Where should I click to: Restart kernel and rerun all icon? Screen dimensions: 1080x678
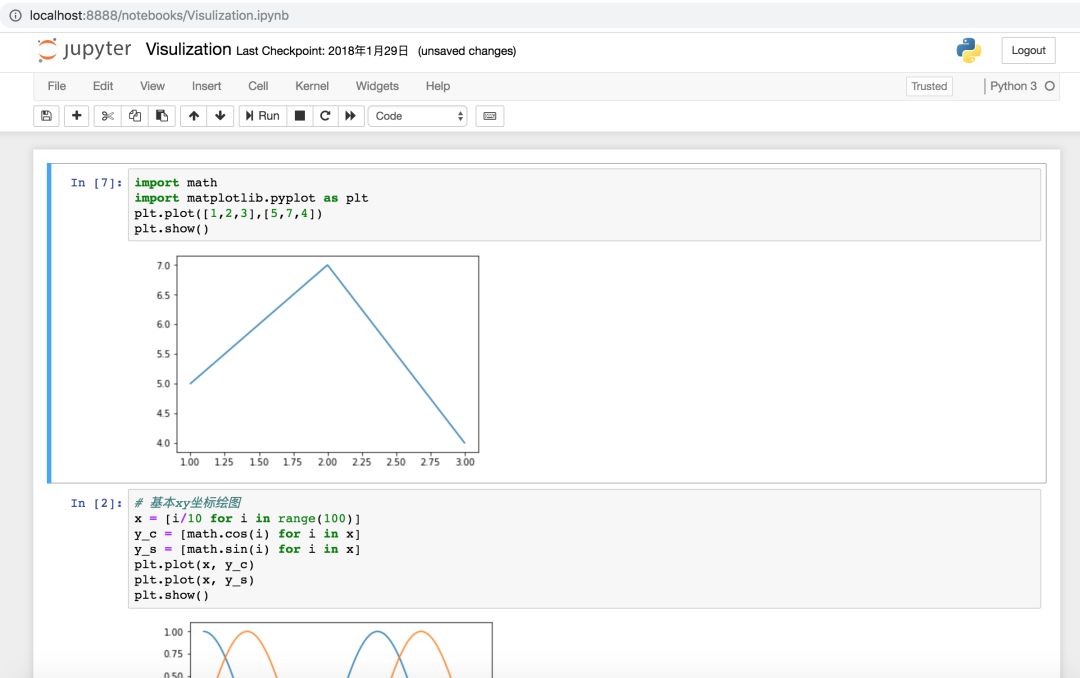(x=351, y=116)
